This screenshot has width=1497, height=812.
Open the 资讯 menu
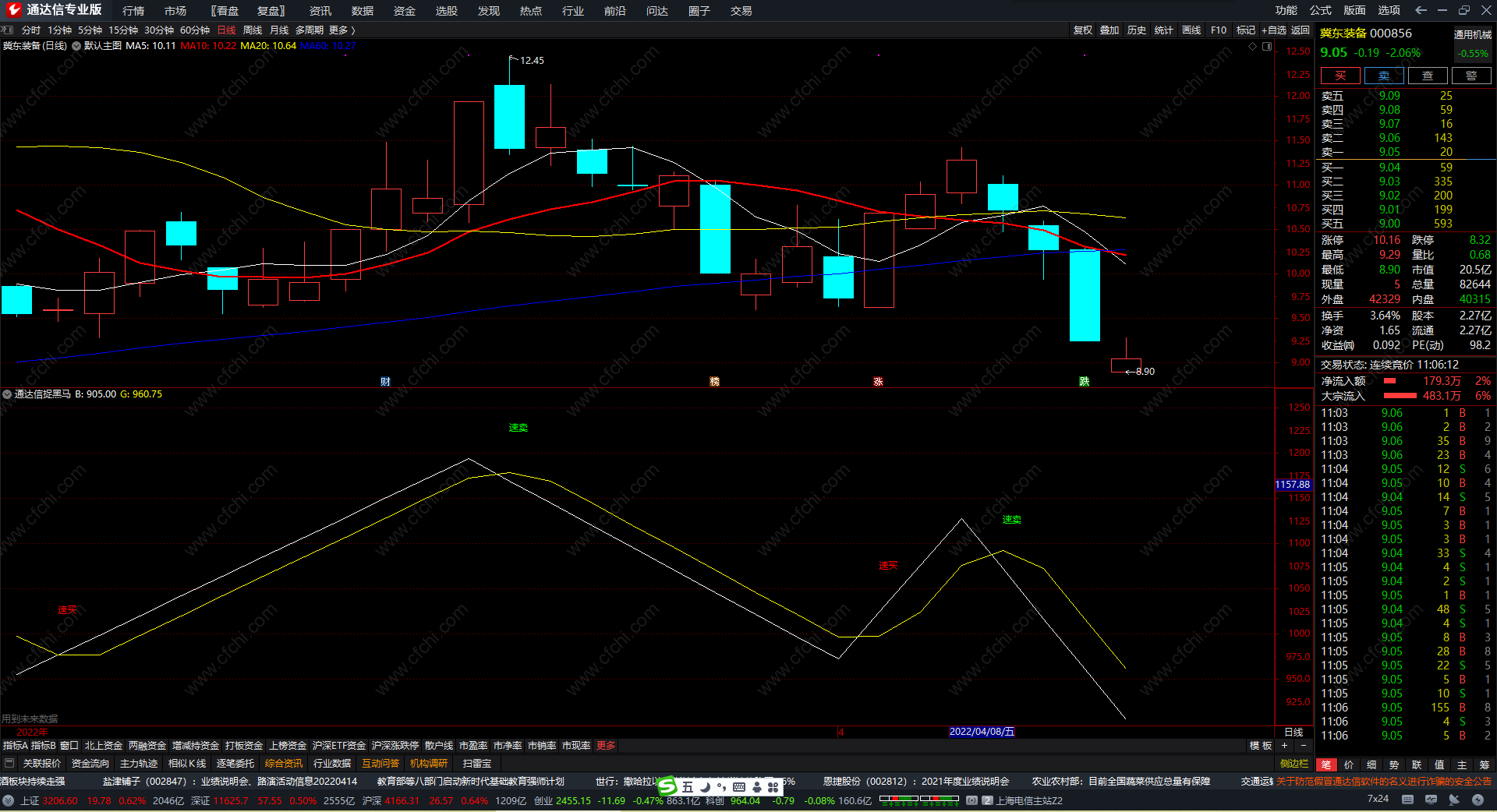point(320,11)
